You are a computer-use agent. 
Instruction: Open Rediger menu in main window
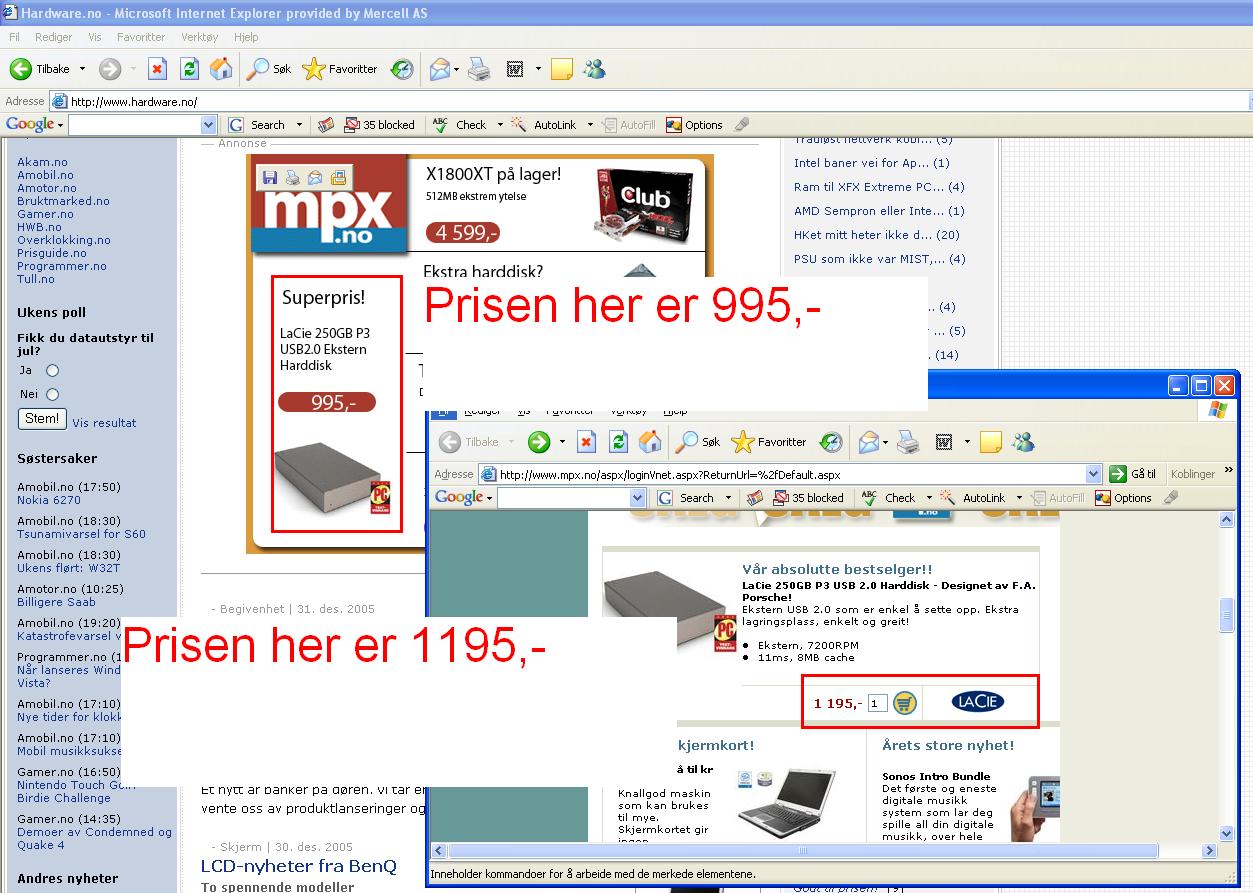[x=54, y=37]
